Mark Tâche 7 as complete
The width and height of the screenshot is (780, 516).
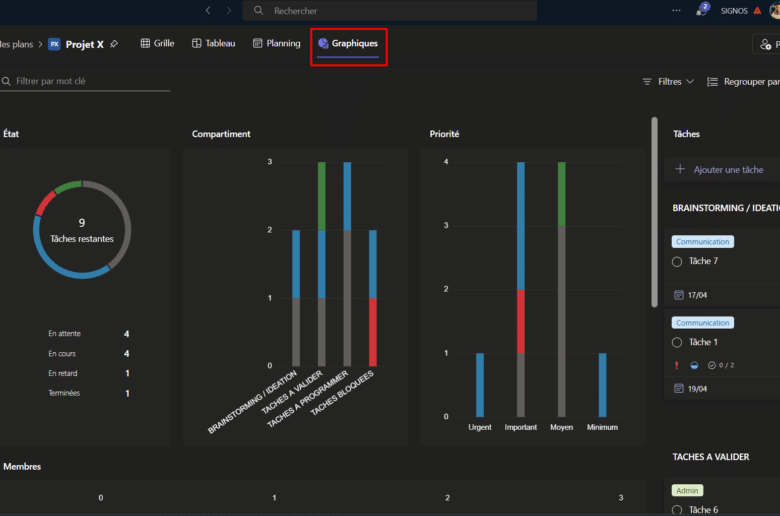[x=677, y=261]
